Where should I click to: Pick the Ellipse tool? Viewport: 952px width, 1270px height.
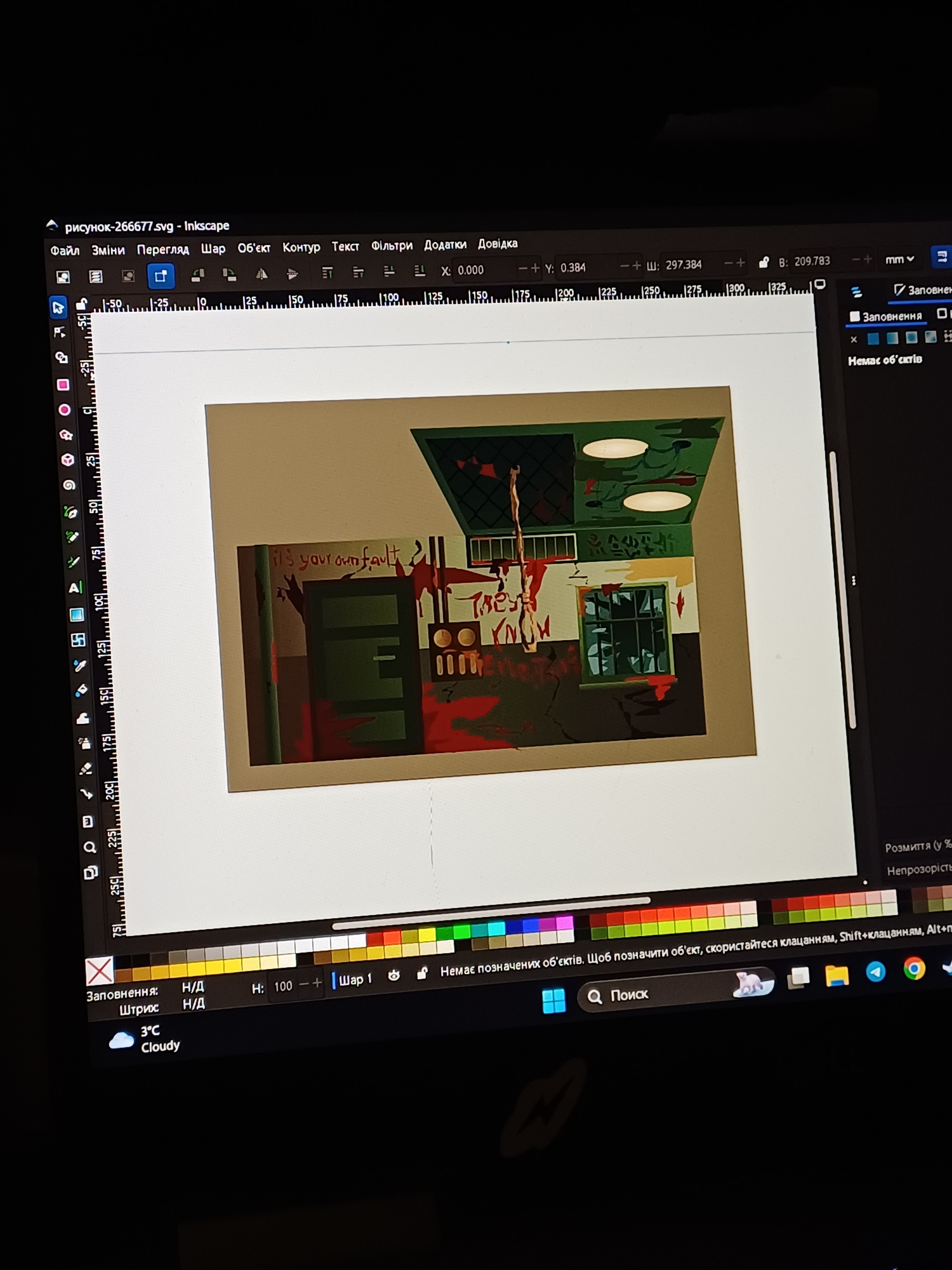click(x=64, y=410)
